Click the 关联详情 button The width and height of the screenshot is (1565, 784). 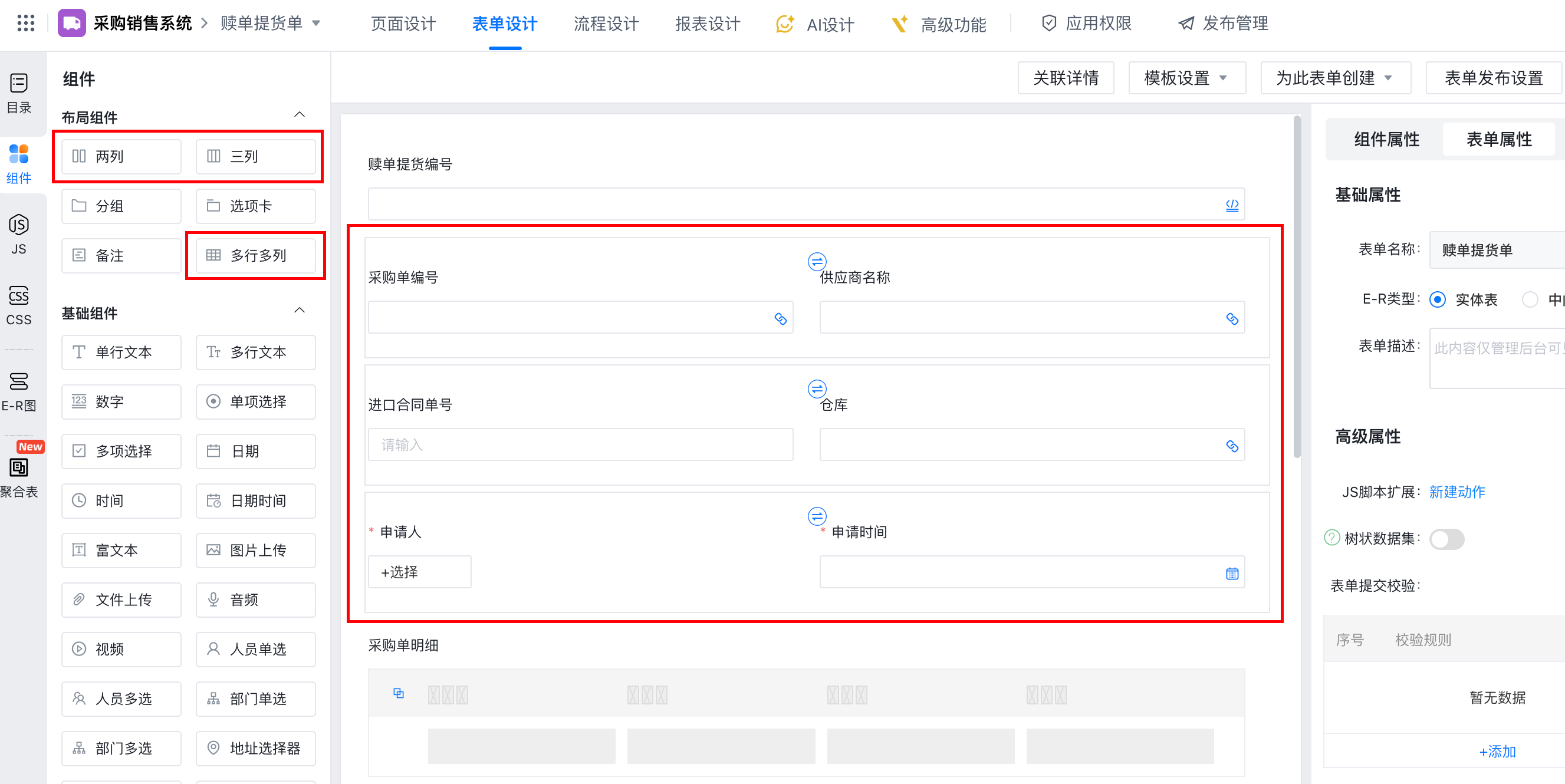1065,78
